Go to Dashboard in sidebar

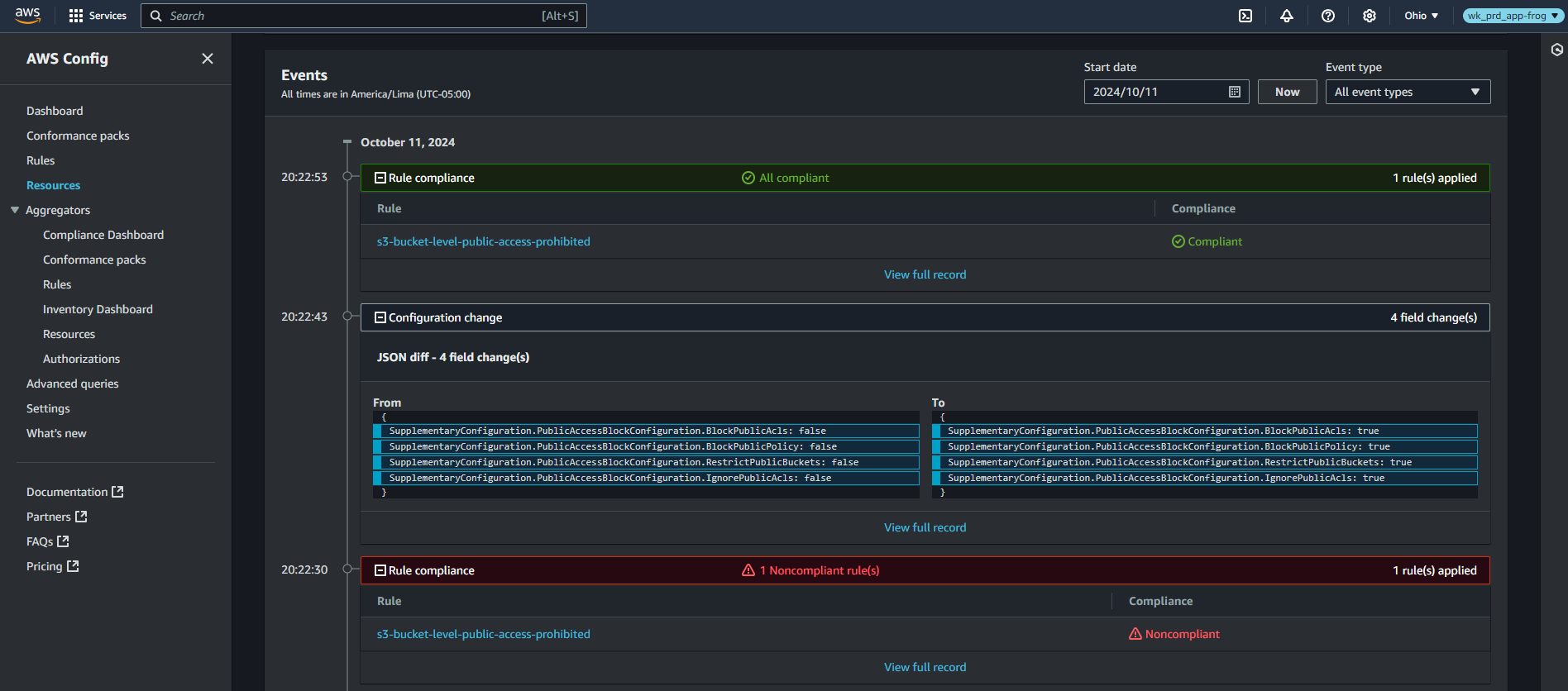(x=55, y=111)
